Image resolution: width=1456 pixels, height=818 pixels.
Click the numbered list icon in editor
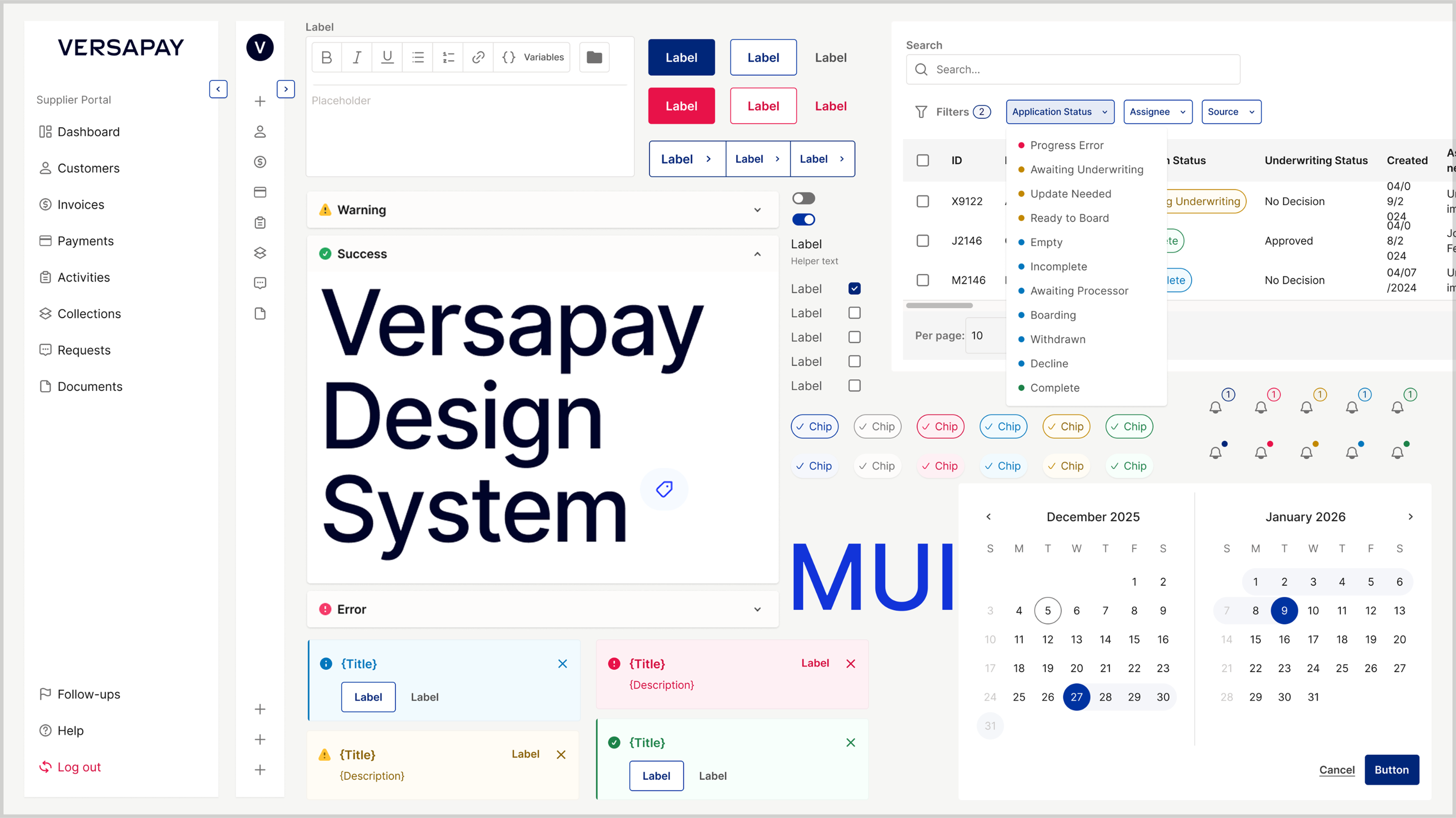[x=448, y=57]
